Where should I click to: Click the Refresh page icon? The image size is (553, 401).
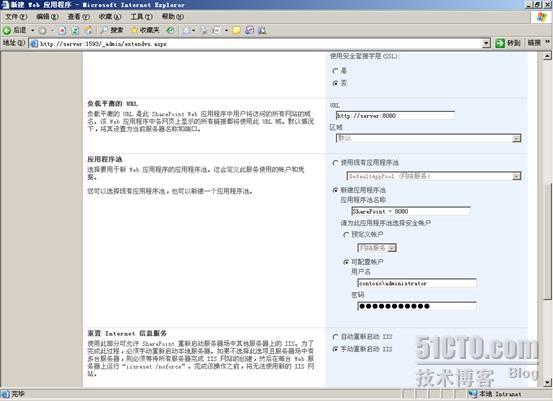click(x=75, y=31)
